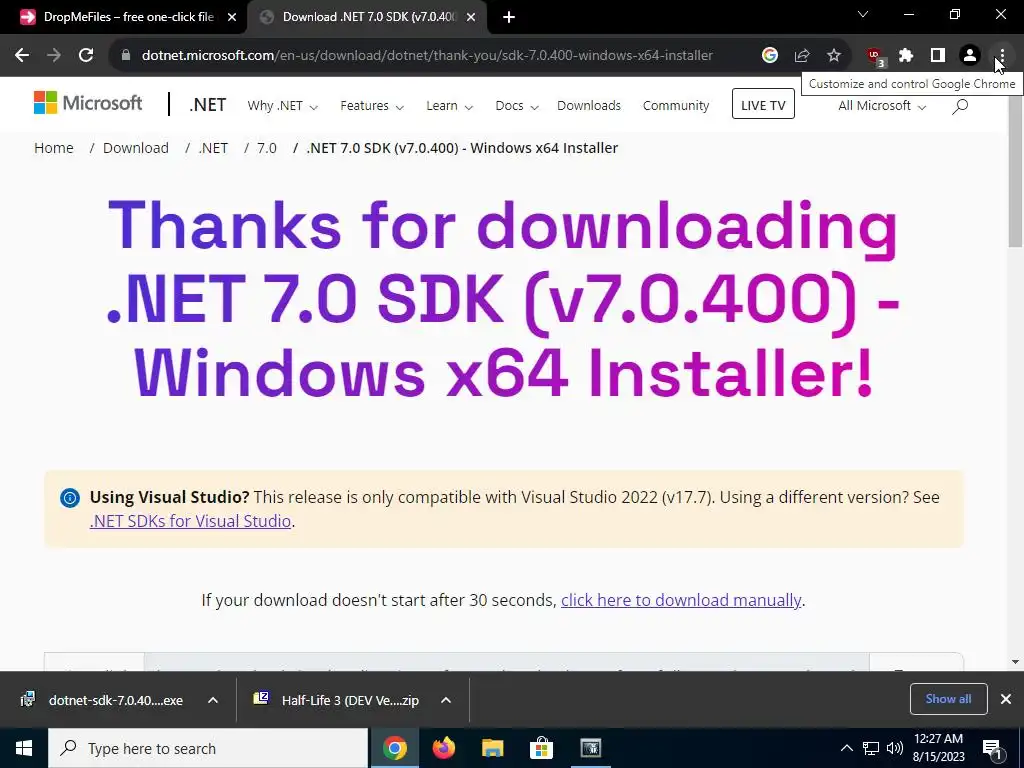
Task: Open Google Chrome from the taskbar
Action: (394, 748)
